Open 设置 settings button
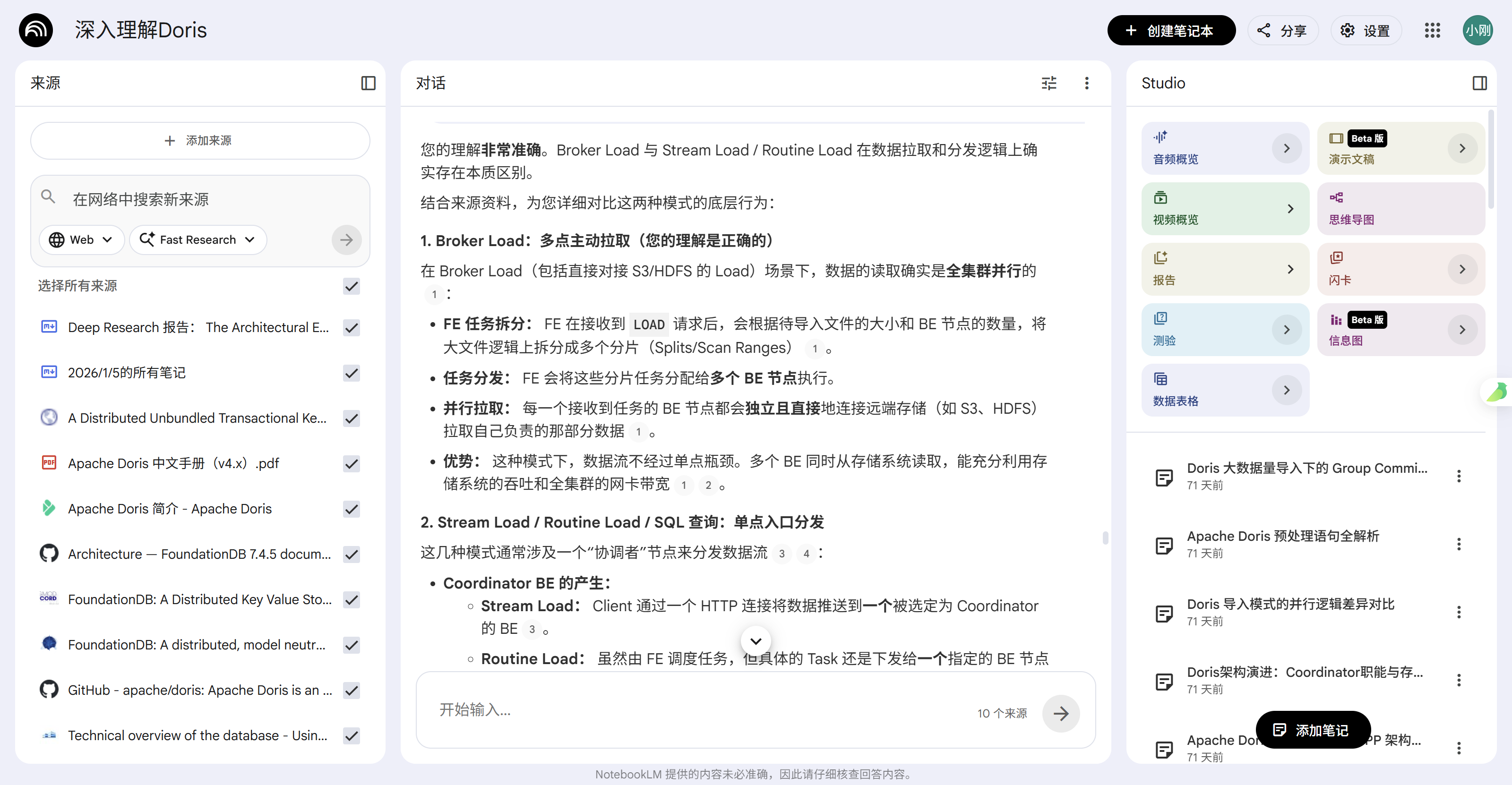1512x785 pixels. (x=1366, y=31)
